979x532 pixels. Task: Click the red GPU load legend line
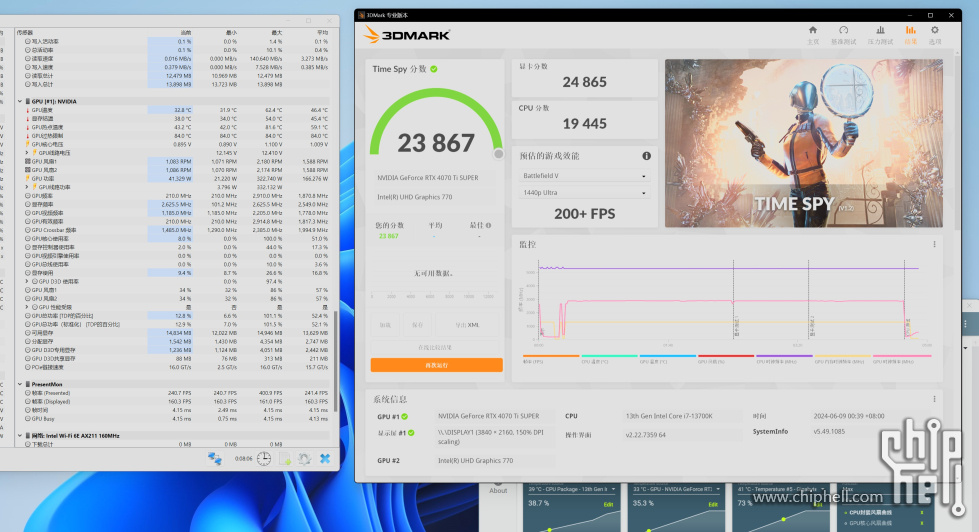click(726, 356)
